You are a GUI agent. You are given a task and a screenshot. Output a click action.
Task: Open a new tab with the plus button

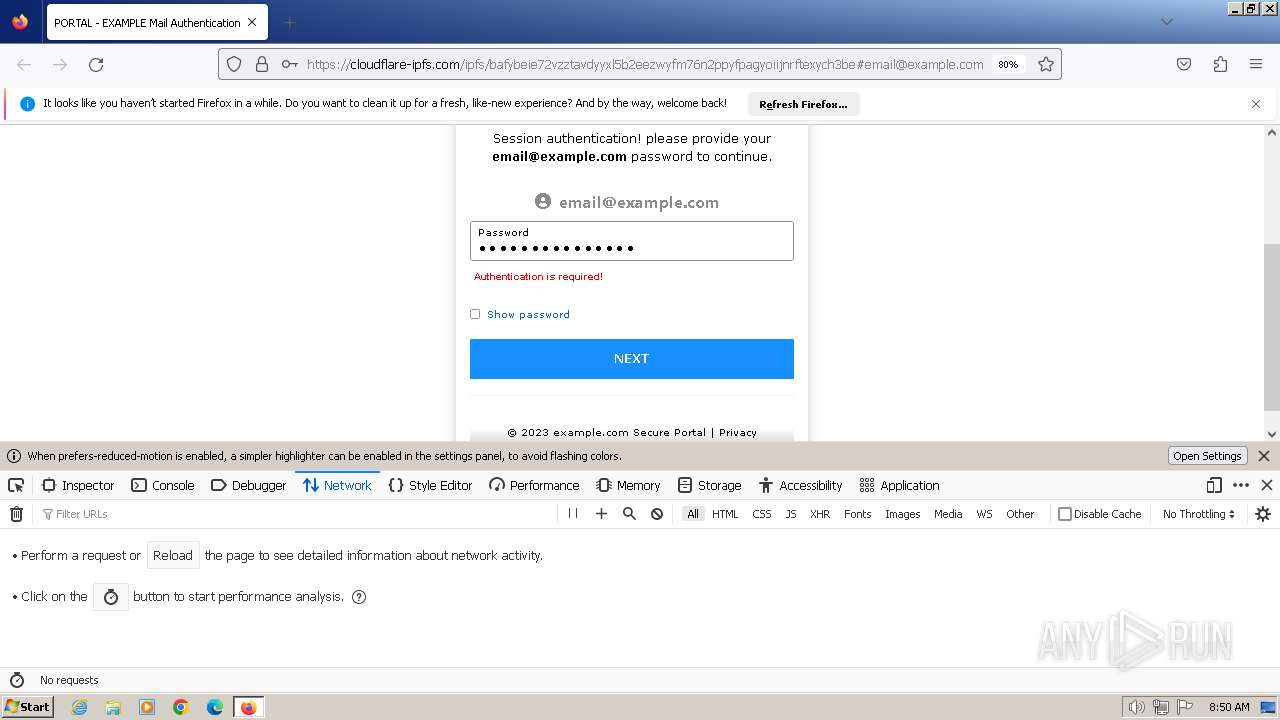point(289,22)
